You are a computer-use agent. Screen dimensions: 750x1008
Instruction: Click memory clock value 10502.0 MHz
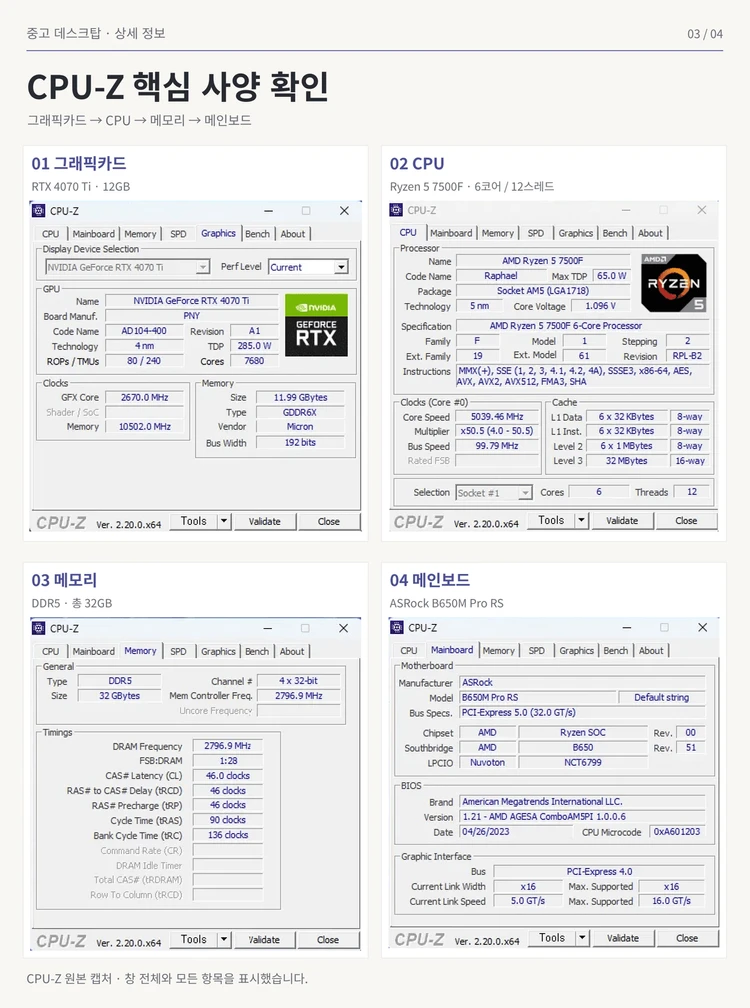pyautogui.click(x=145, y=426)
